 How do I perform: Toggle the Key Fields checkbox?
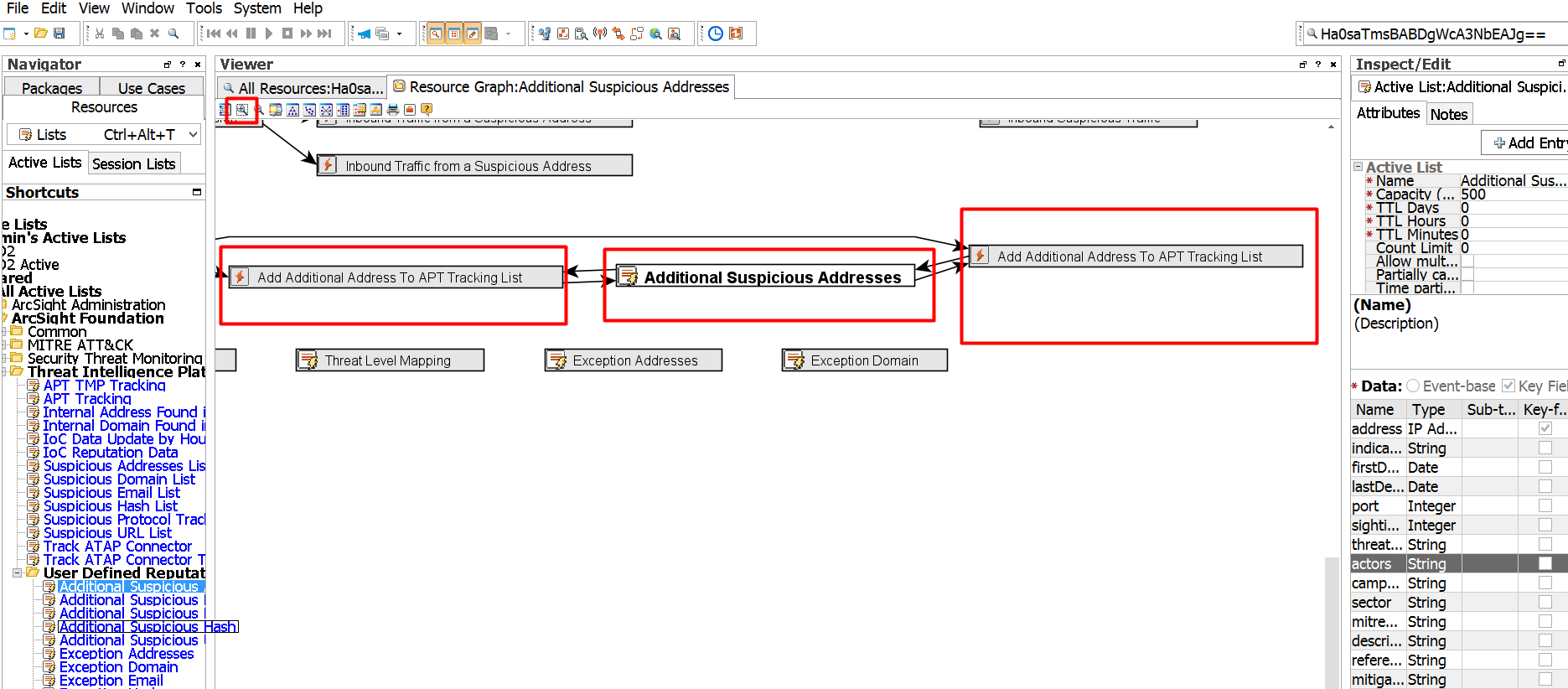tap(1508, 386)
